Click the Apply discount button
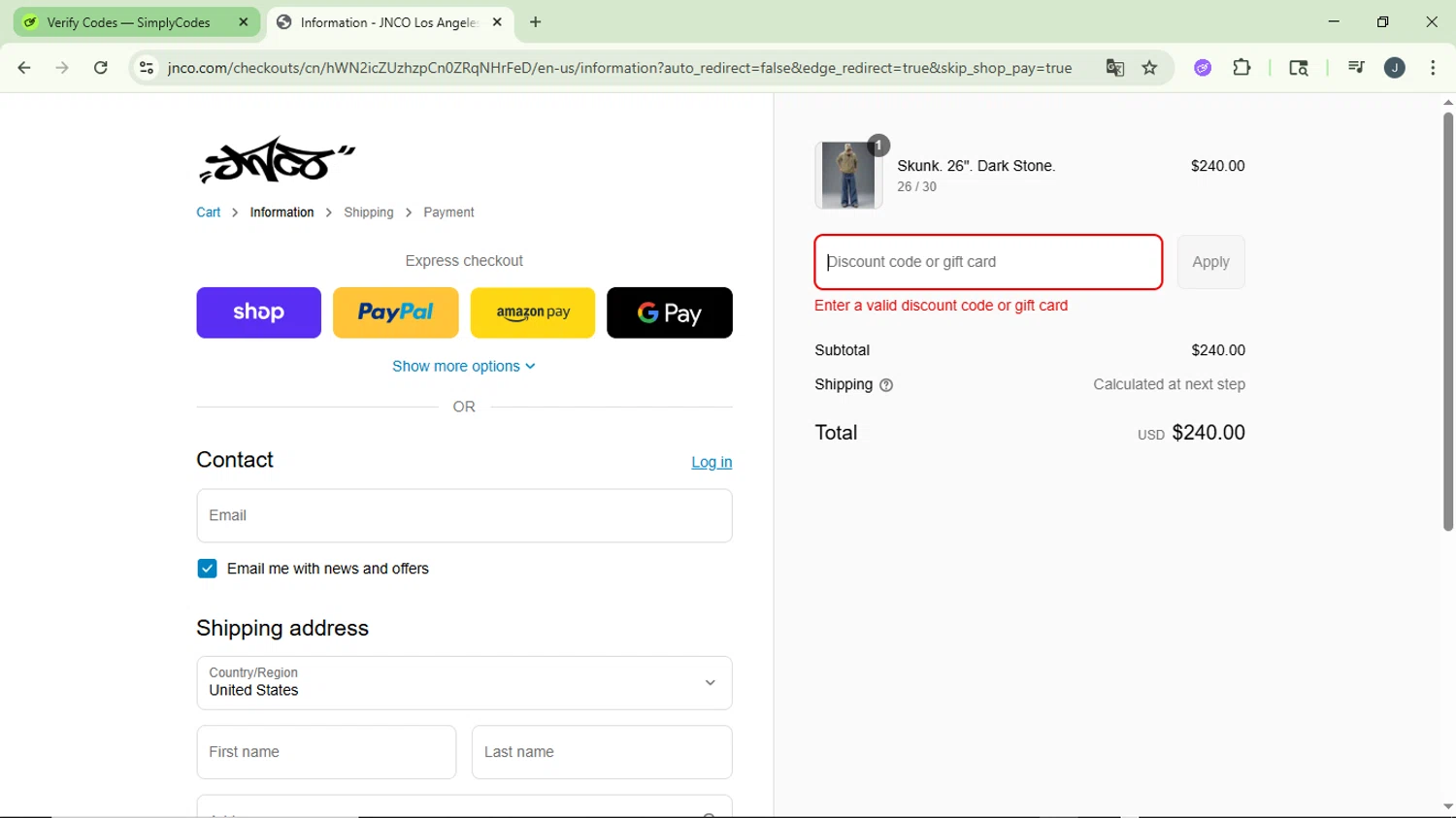Viewport: 1456px width, 818px height. (1210, 262)
